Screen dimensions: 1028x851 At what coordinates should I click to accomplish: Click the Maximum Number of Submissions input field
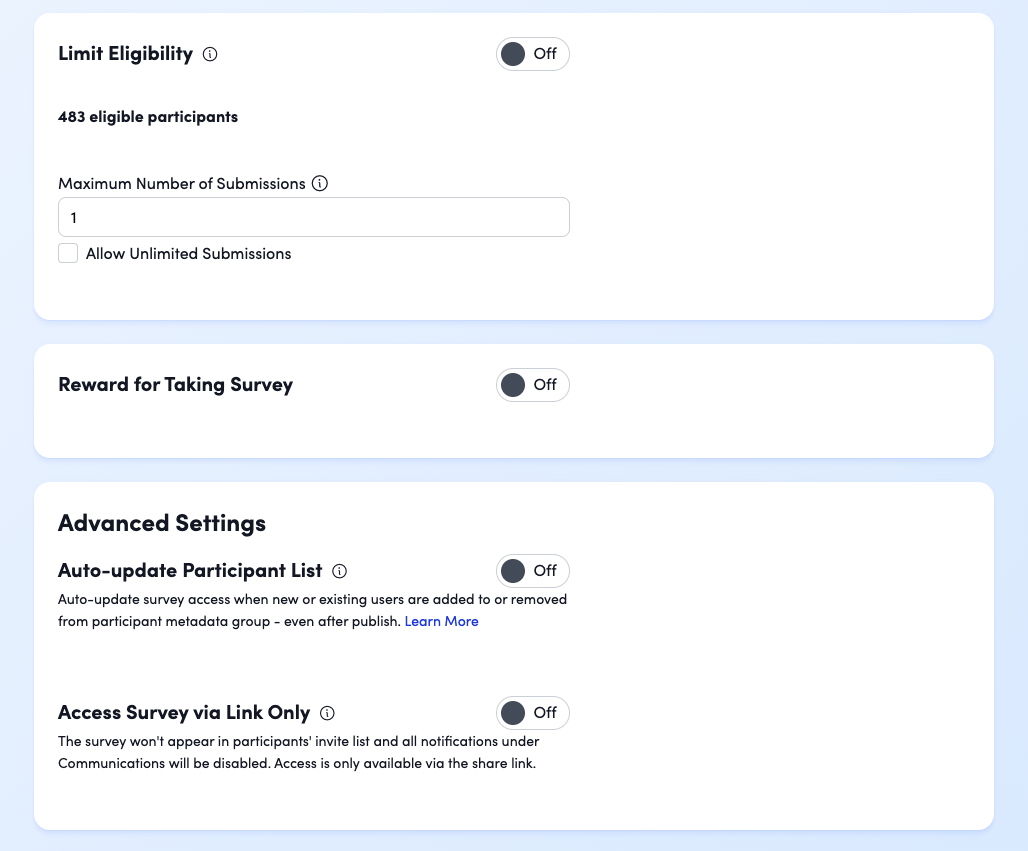314,217
